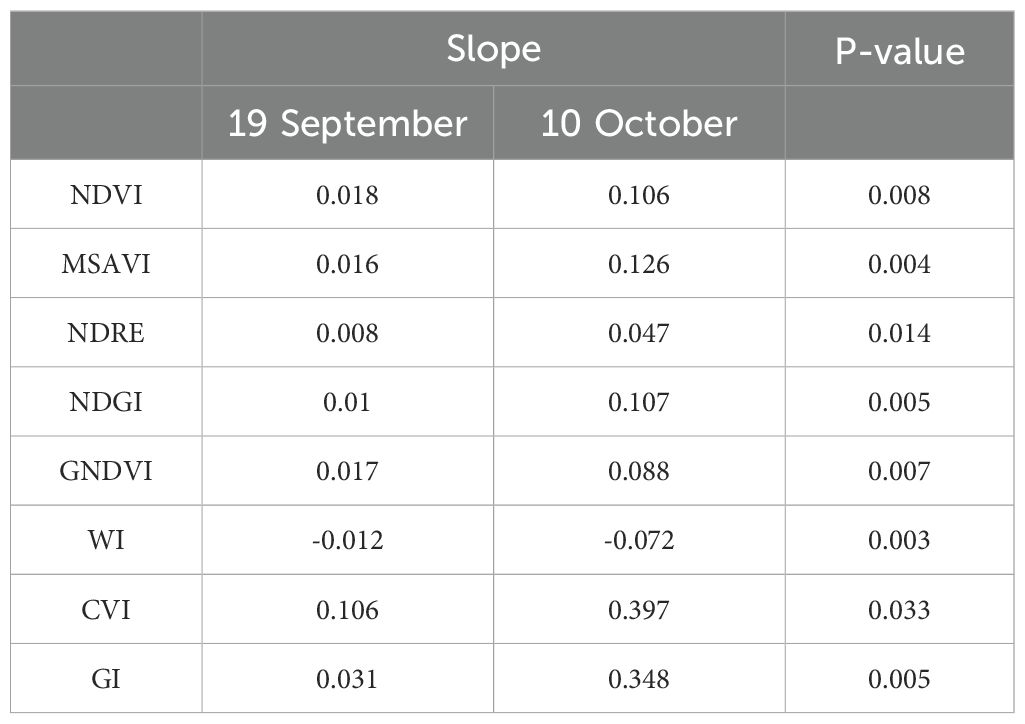Click the GNDVI row label

106,471
